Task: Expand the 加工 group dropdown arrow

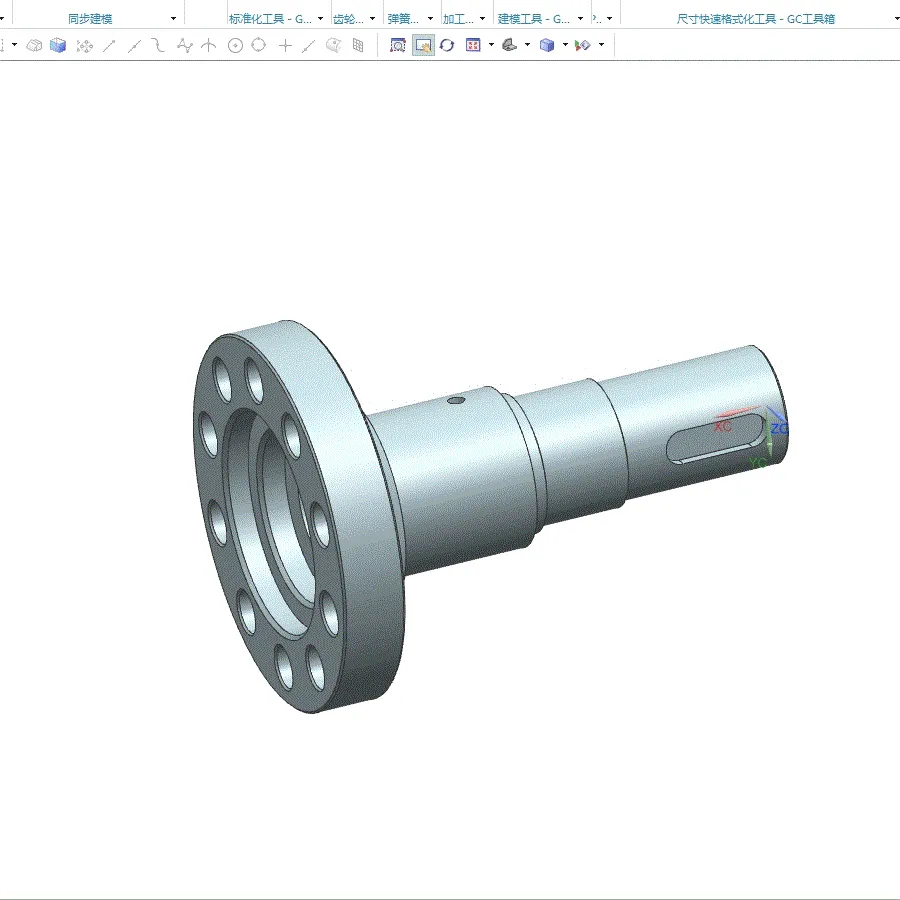Action: click(x=482, y=19)
